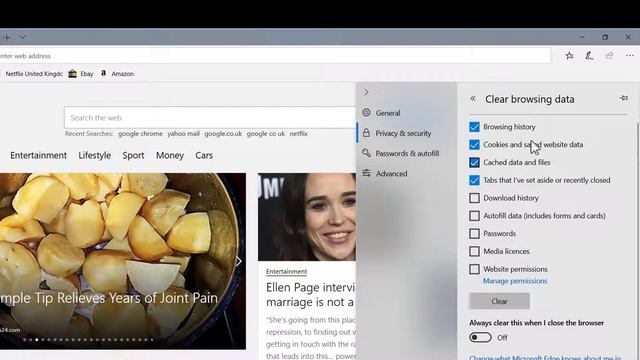This screenshot has height=360, width=640.
Task: Show tab previews chevron
Action: point(22,37)
